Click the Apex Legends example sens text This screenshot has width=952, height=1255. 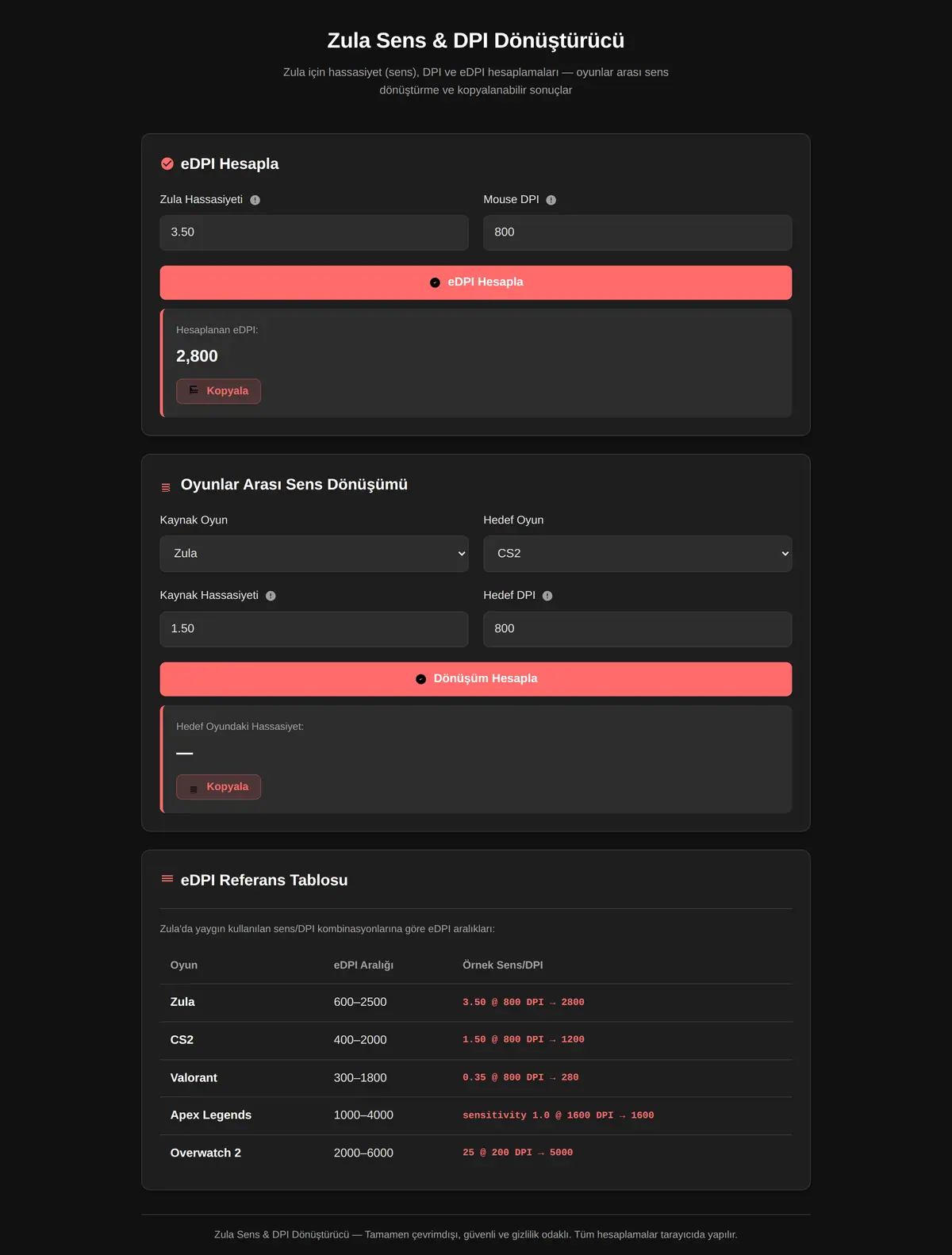coord(559,1115)
